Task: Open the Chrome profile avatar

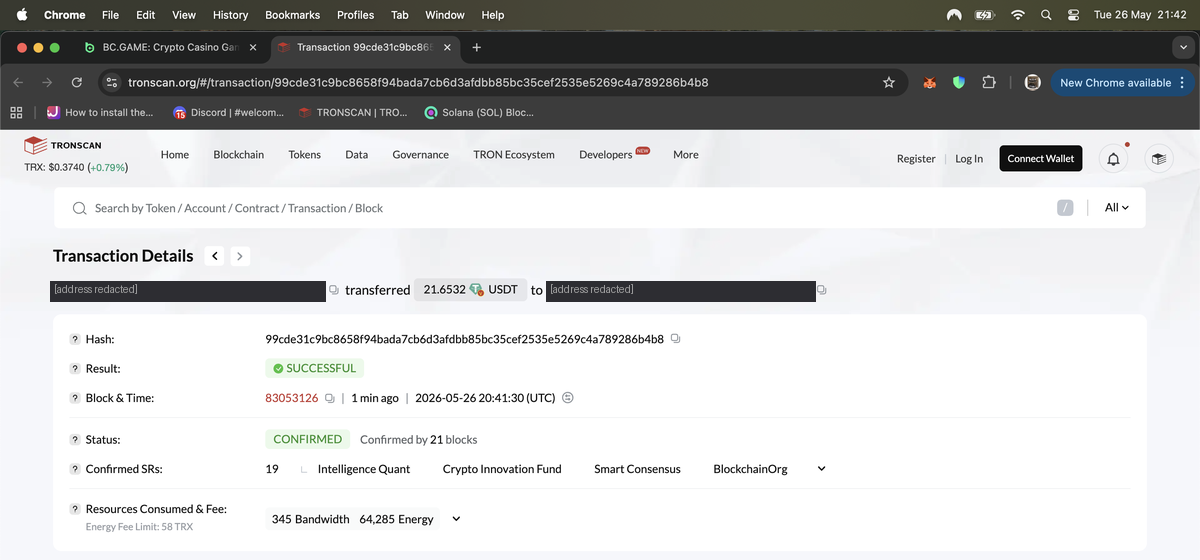Action: pos(1033,82)
